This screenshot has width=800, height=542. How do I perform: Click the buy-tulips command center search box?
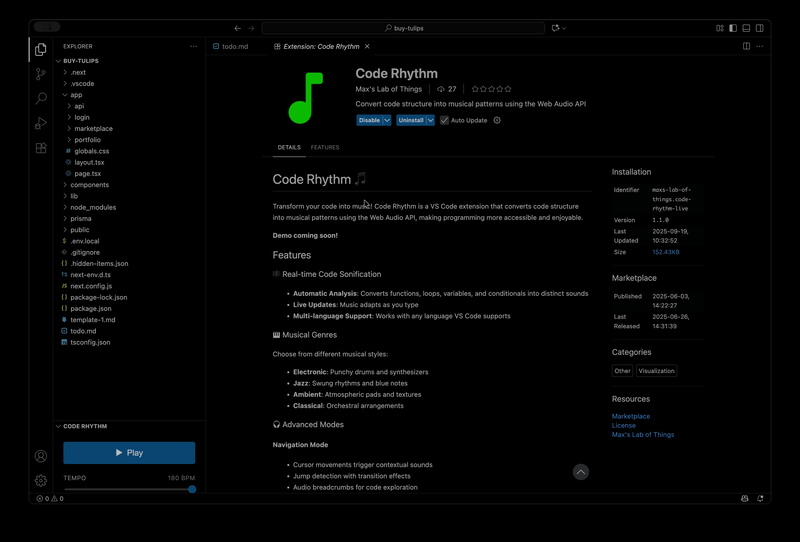(403, 28)
